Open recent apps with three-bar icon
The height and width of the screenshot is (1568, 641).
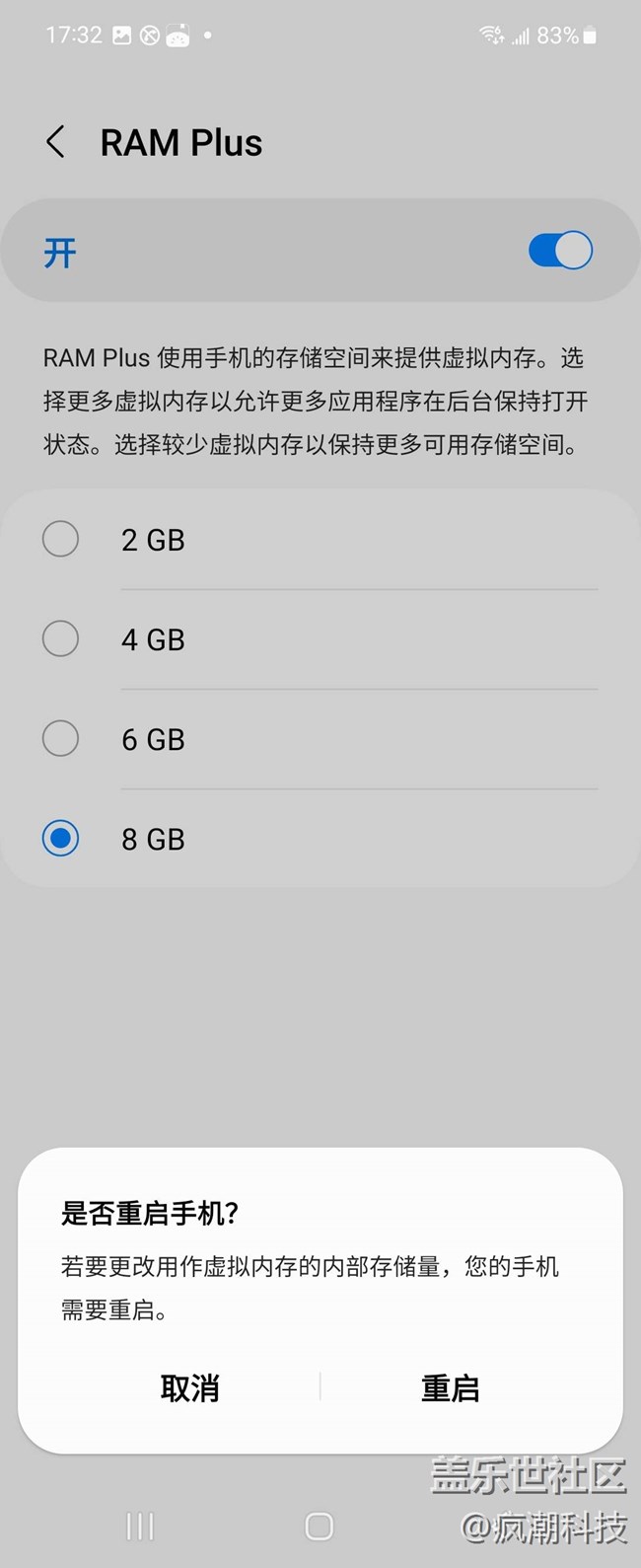click(x=140, y=1527)
